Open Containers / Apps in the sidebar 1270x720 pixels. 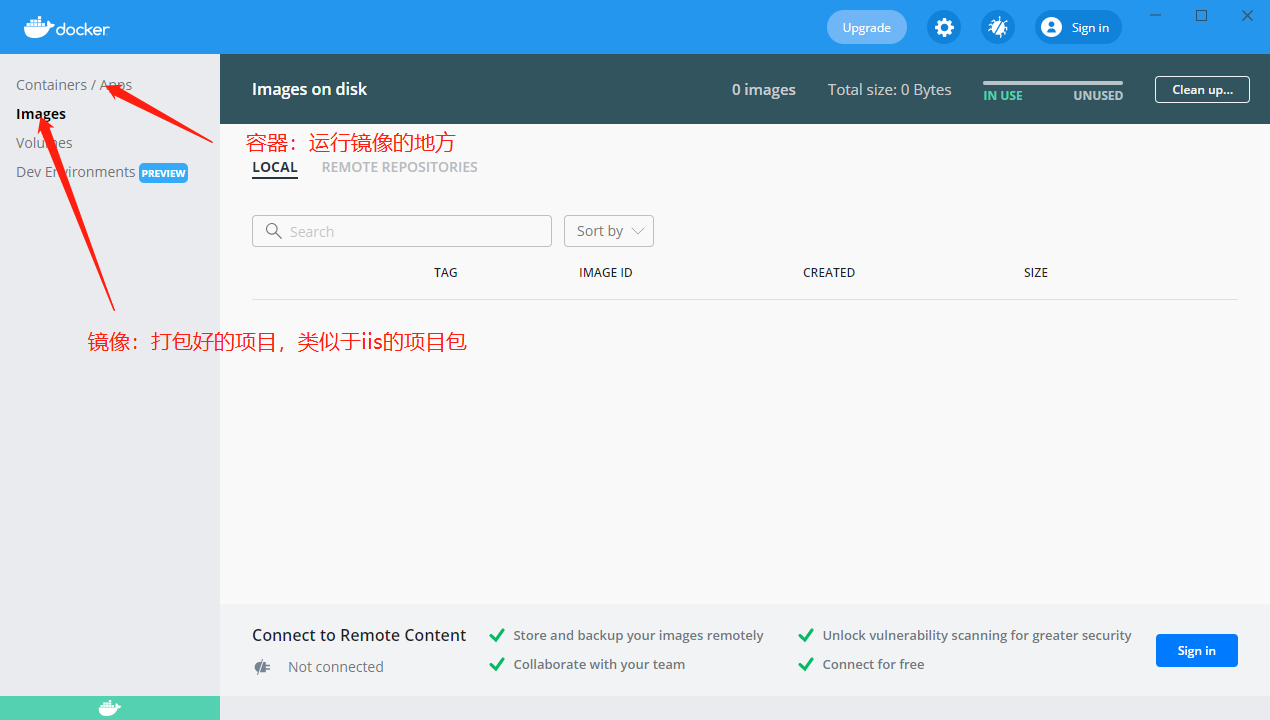tap(74, 85)
